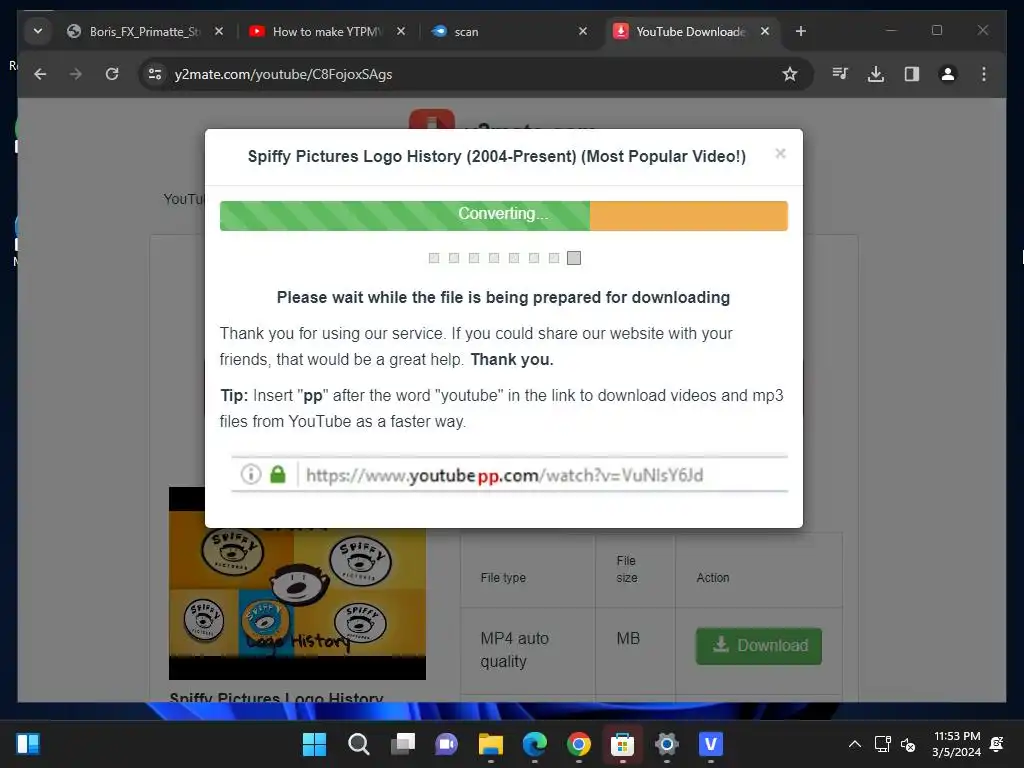Click the Converting progress bar
The width and height of the screenshot is (1024, 768).
tap(504, 216)
